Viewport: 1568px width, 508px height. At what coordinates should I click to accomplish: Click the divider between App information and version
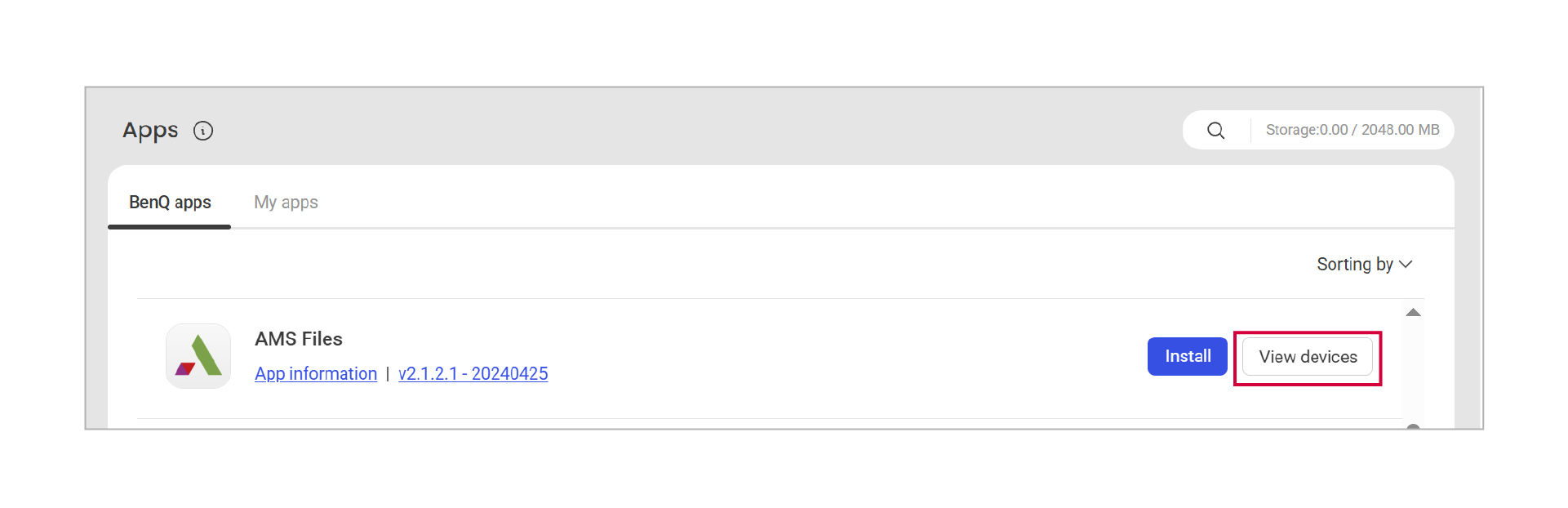388,374
